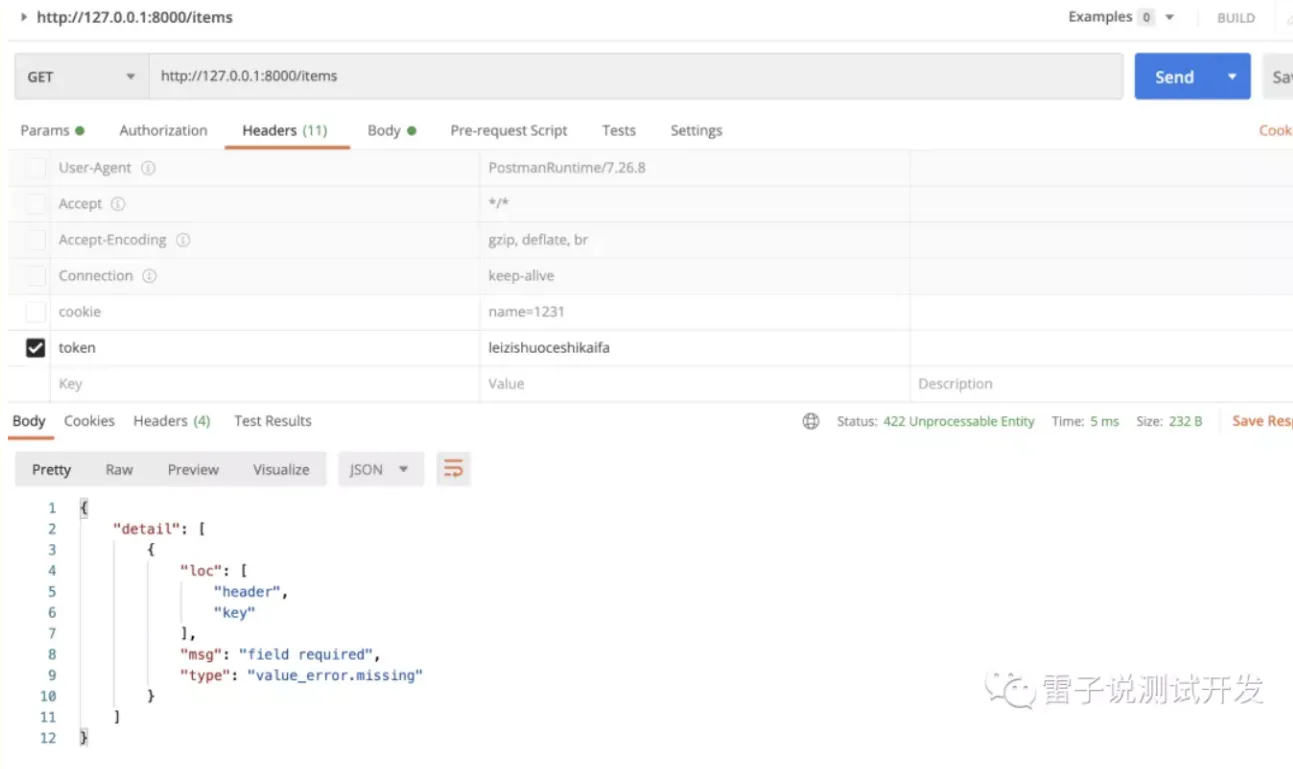
Task: Select the Pretty view
Action: (51, 469)
